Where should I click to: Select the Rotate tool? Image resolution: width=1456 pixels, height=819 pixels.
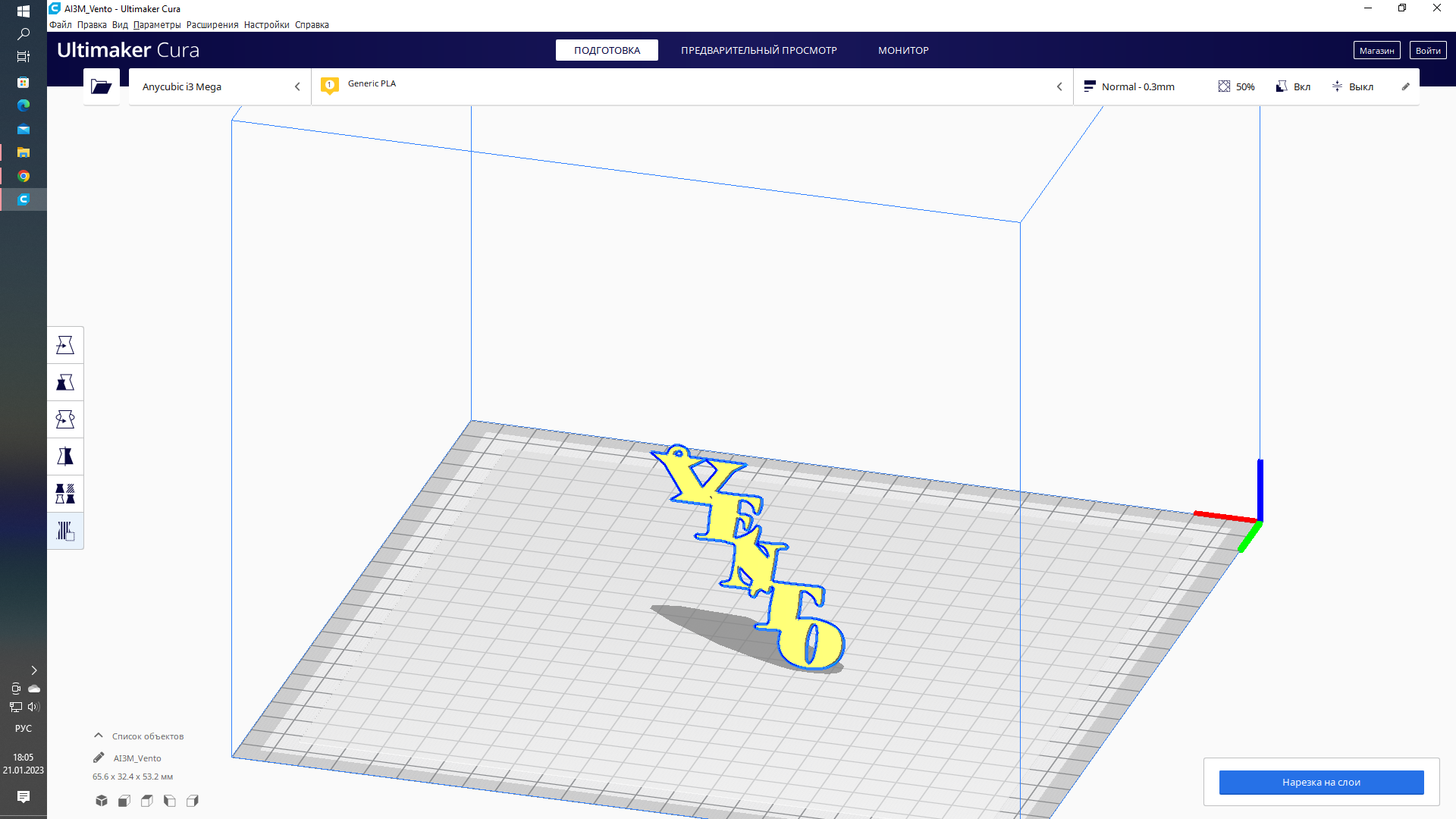65,419
